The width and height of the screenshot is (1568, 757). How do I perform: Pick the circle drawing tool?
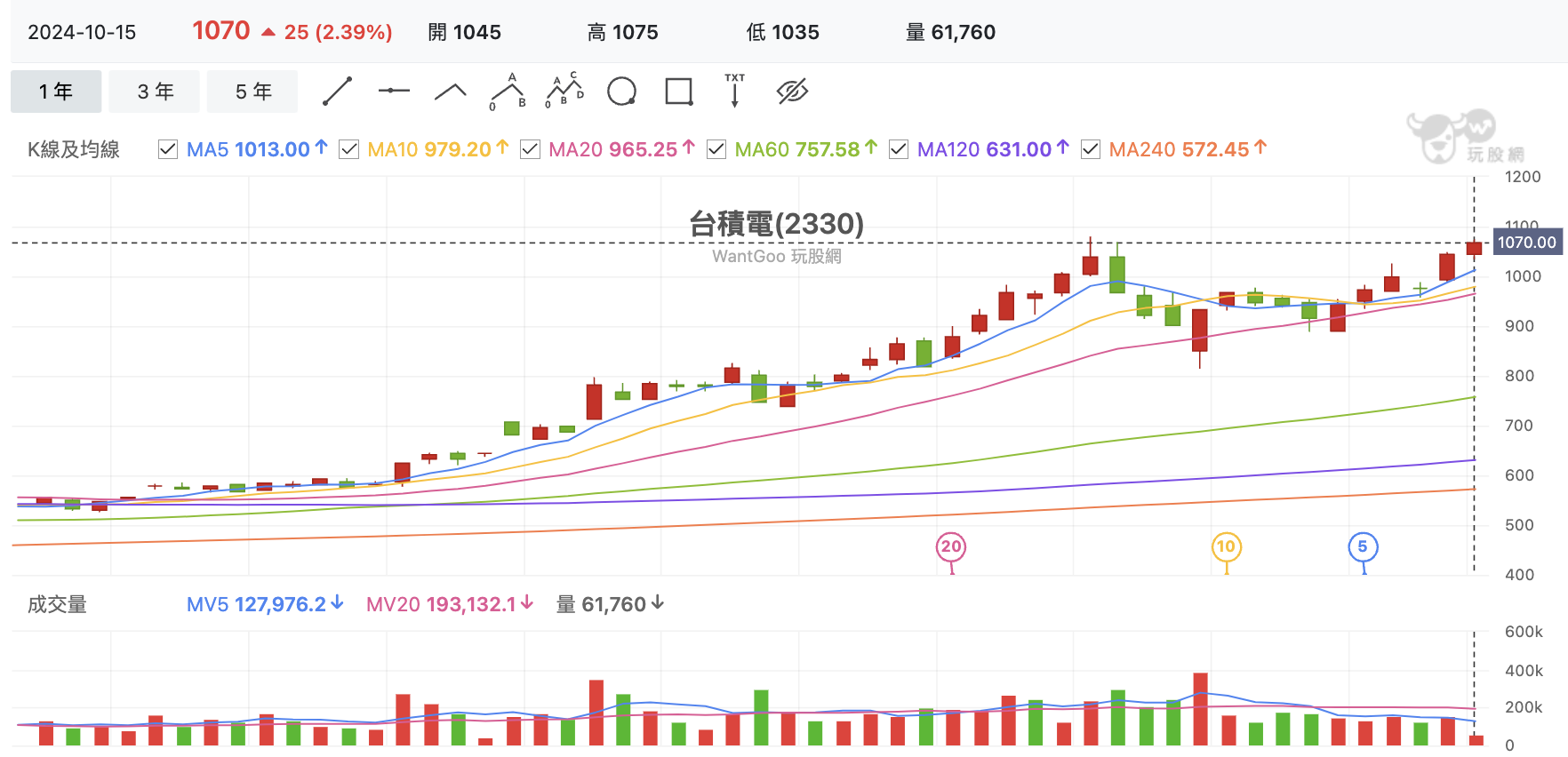click(x=621, y=92)
